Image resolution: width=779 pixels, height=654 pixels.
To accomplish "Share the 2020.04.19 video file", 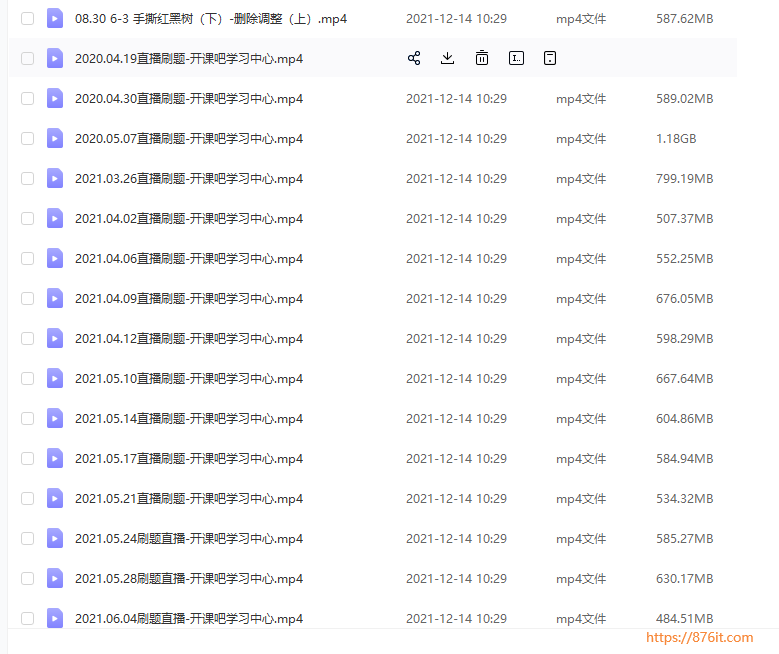I will click(414, 58).
